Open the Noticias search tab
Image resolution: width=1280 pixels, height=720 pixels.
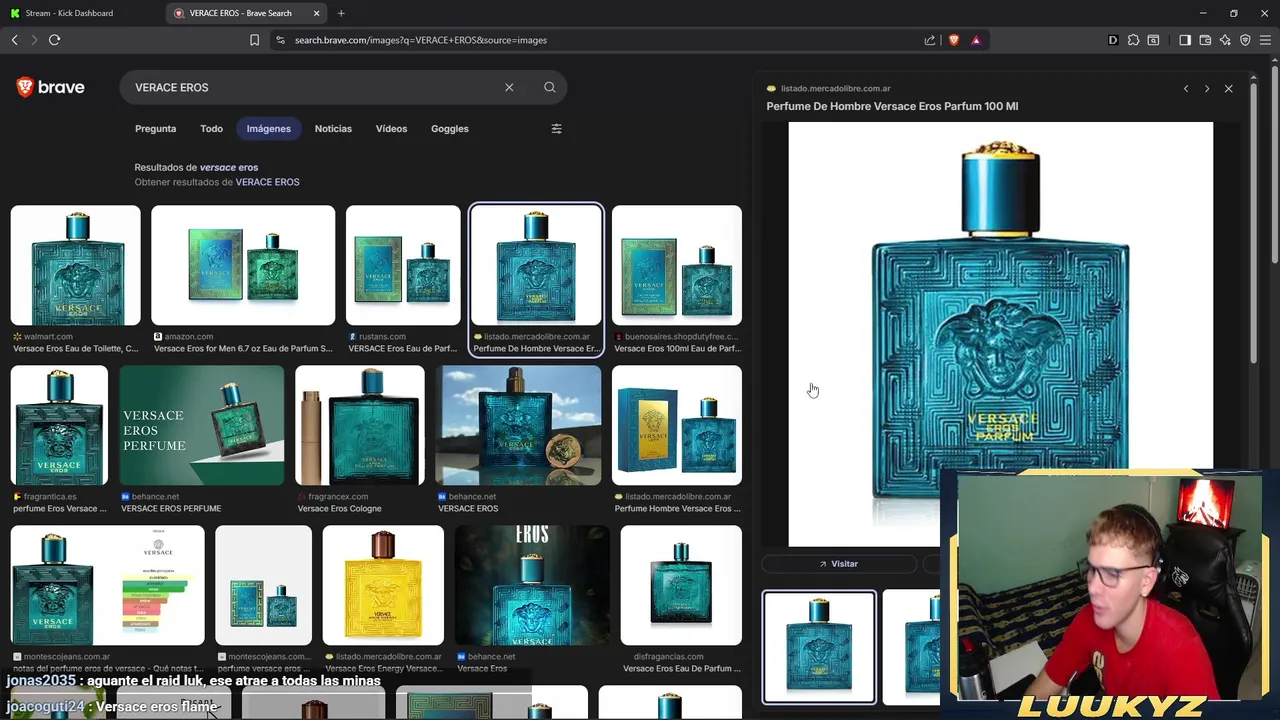(x=333, y=128)
